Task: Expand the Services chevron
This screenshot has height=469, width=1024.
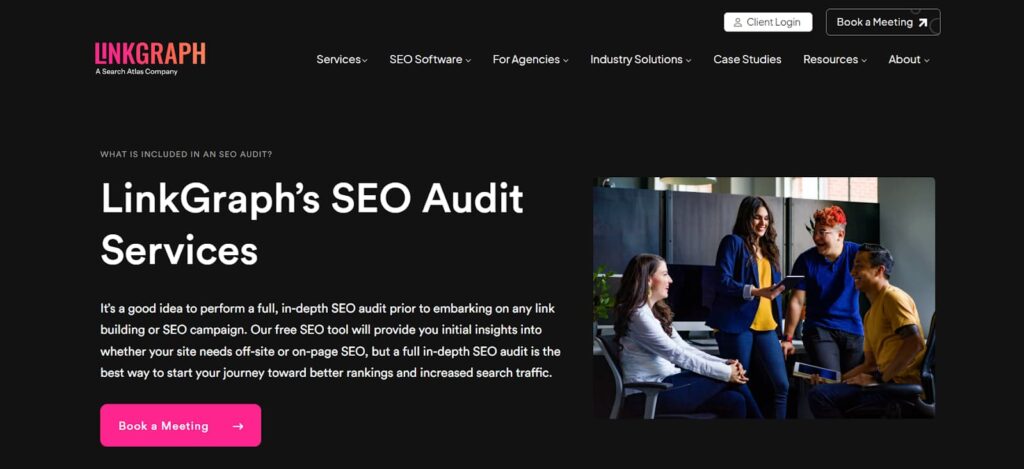Action: [x=365, y=60]
